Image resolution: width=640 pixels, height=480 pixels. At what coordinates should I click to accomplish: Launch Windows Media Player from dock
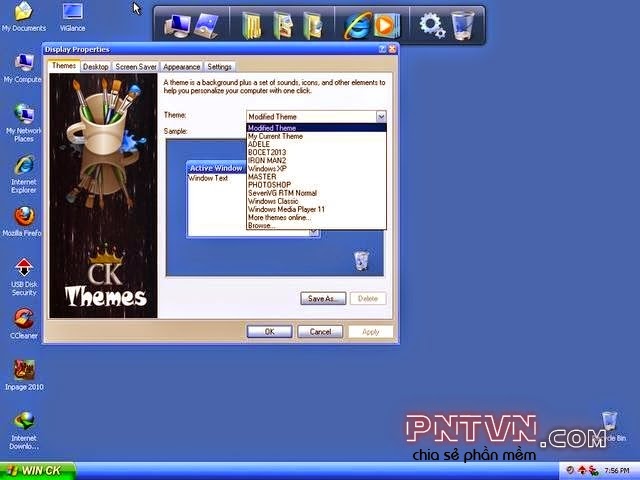(x=387, y=26)
